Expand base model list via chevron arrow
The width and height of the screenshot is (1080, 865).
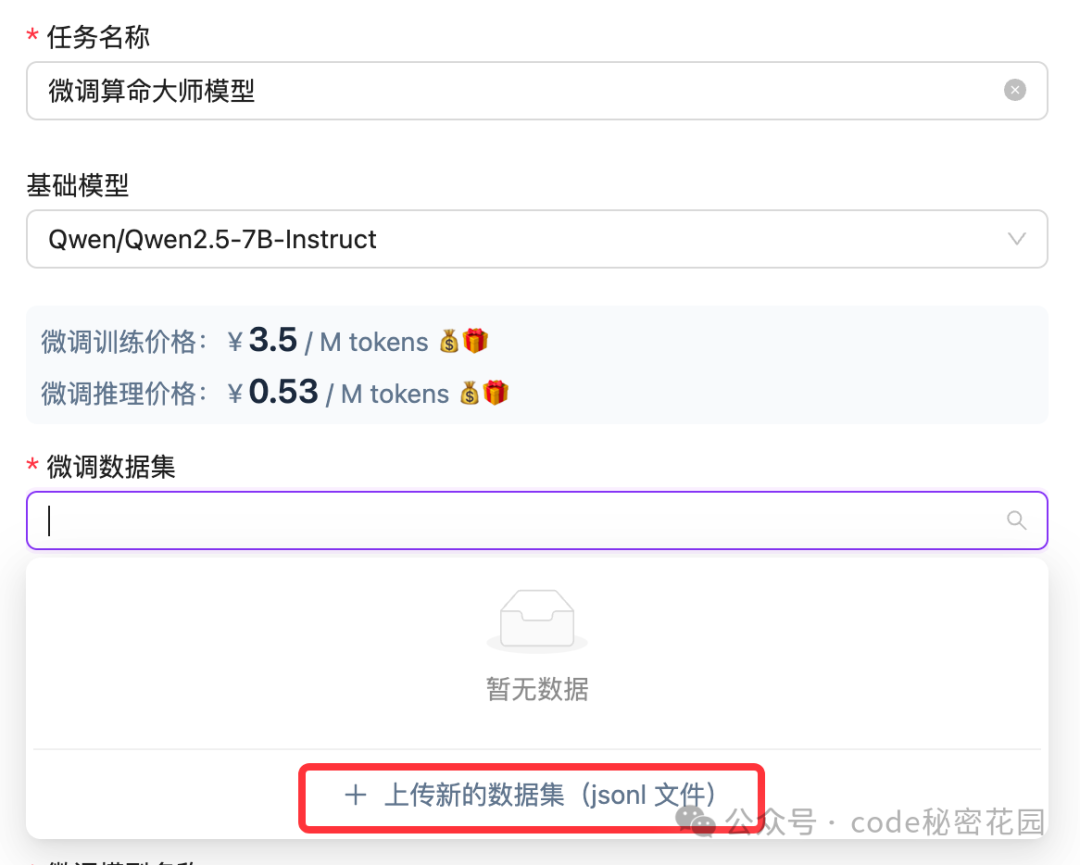pyautogui.click(x=1017, y=239)
